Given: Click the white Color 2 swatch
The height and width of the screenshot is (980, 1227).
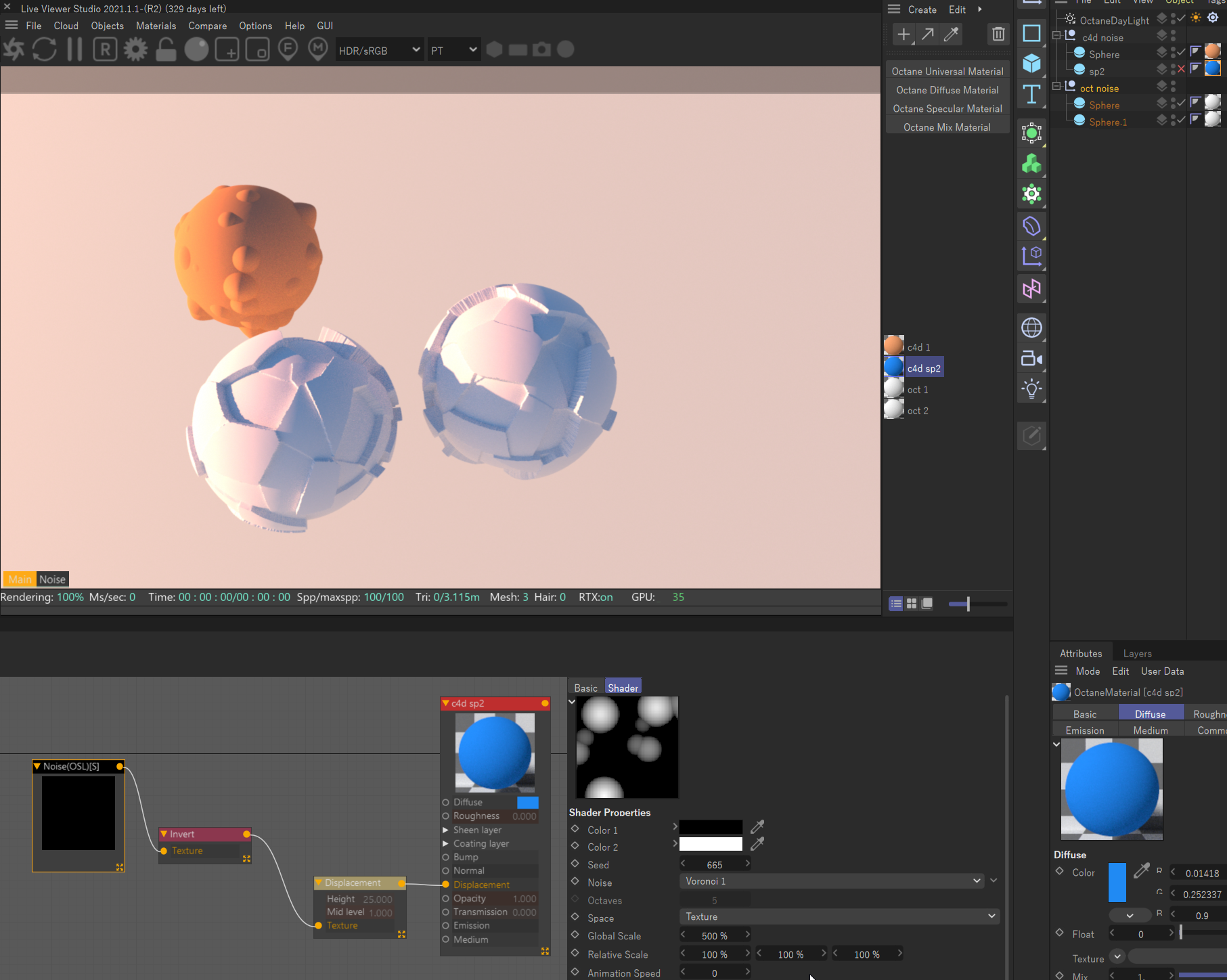Looking at the screenshot, I should [x=711, y=844].
